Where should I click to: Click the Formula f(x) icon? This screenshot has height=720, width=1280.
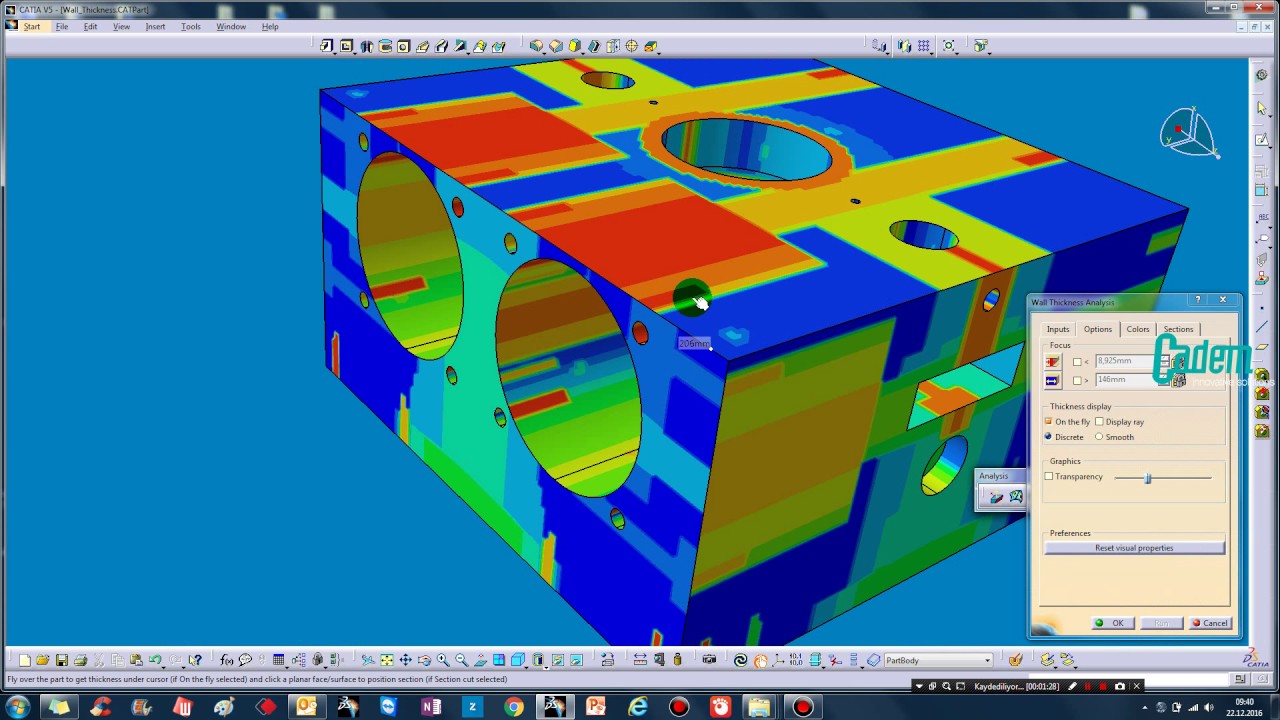(226, 660)
